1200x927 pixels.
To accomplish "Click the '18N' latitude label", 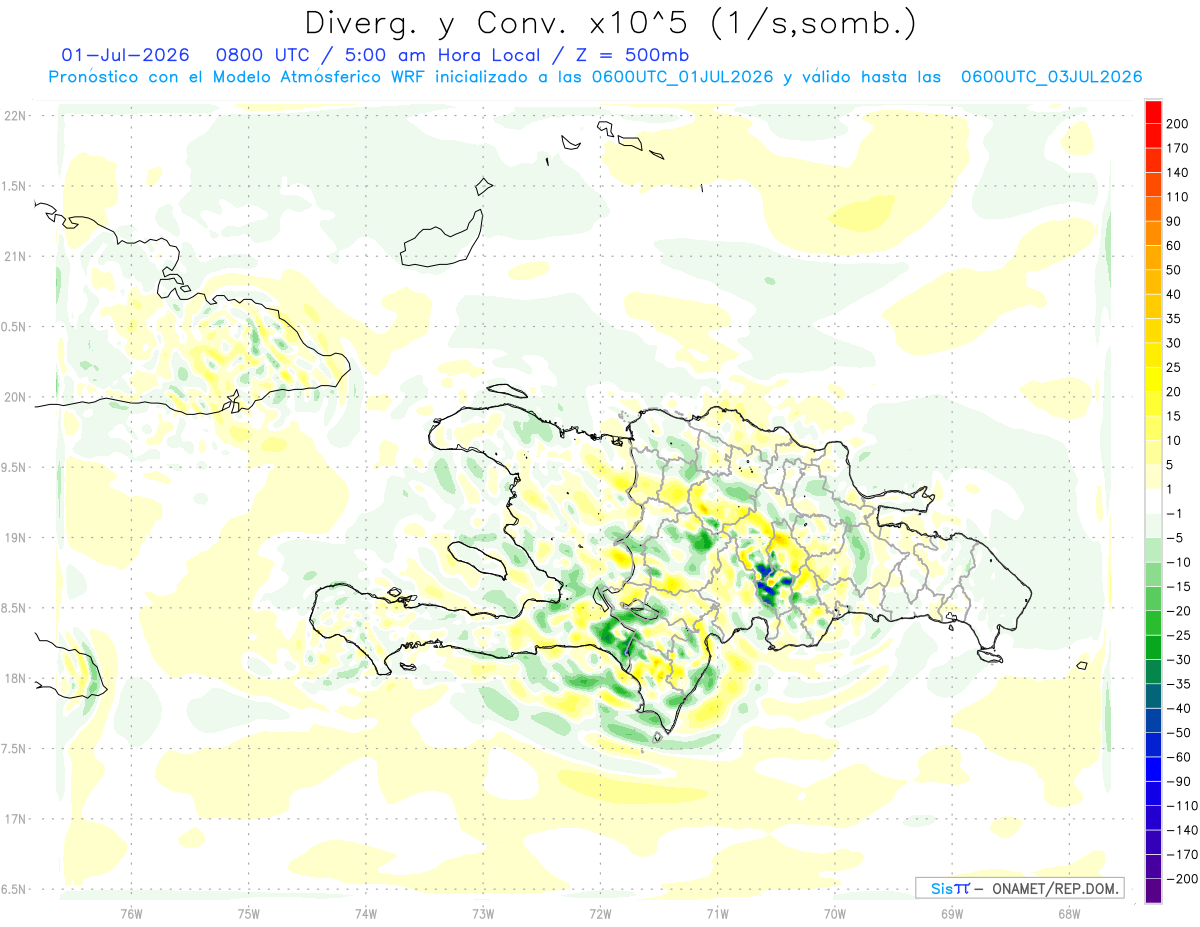I will (x=14, y=679).
